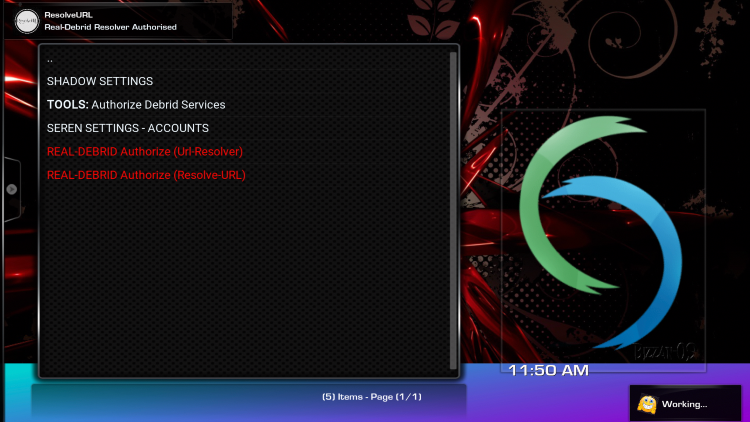
Task: Open the side menu arrow handle
Action: 12,189
